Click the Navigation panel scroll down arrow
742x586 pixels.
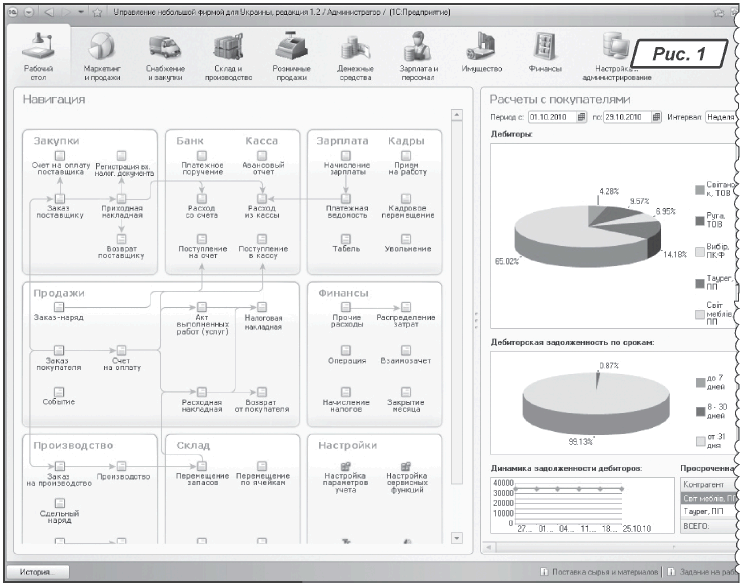[456, 539]
